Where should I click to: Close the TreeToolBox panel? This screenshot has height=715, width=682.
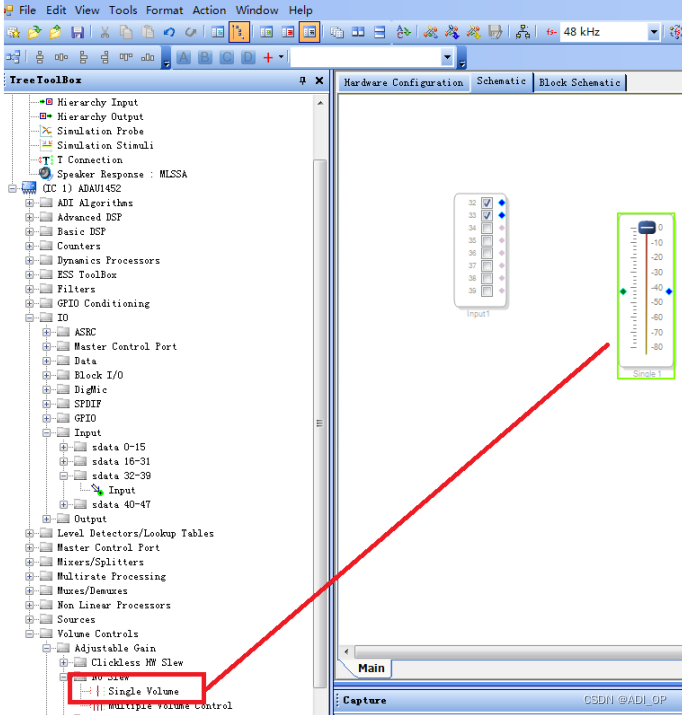(320, 81)
